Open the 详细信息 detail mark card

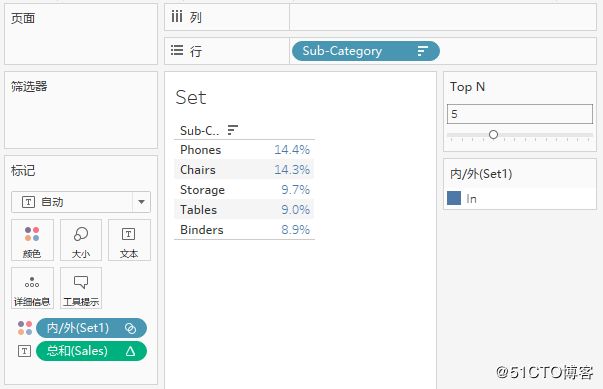coord(32,288)
